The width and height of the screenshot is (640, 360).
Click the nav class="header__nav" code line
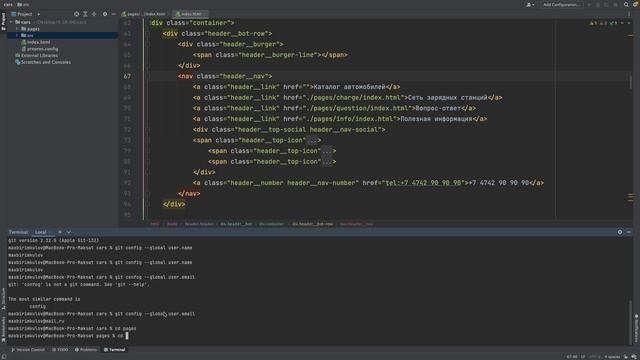pyautogui.click(x=225, y=76)
